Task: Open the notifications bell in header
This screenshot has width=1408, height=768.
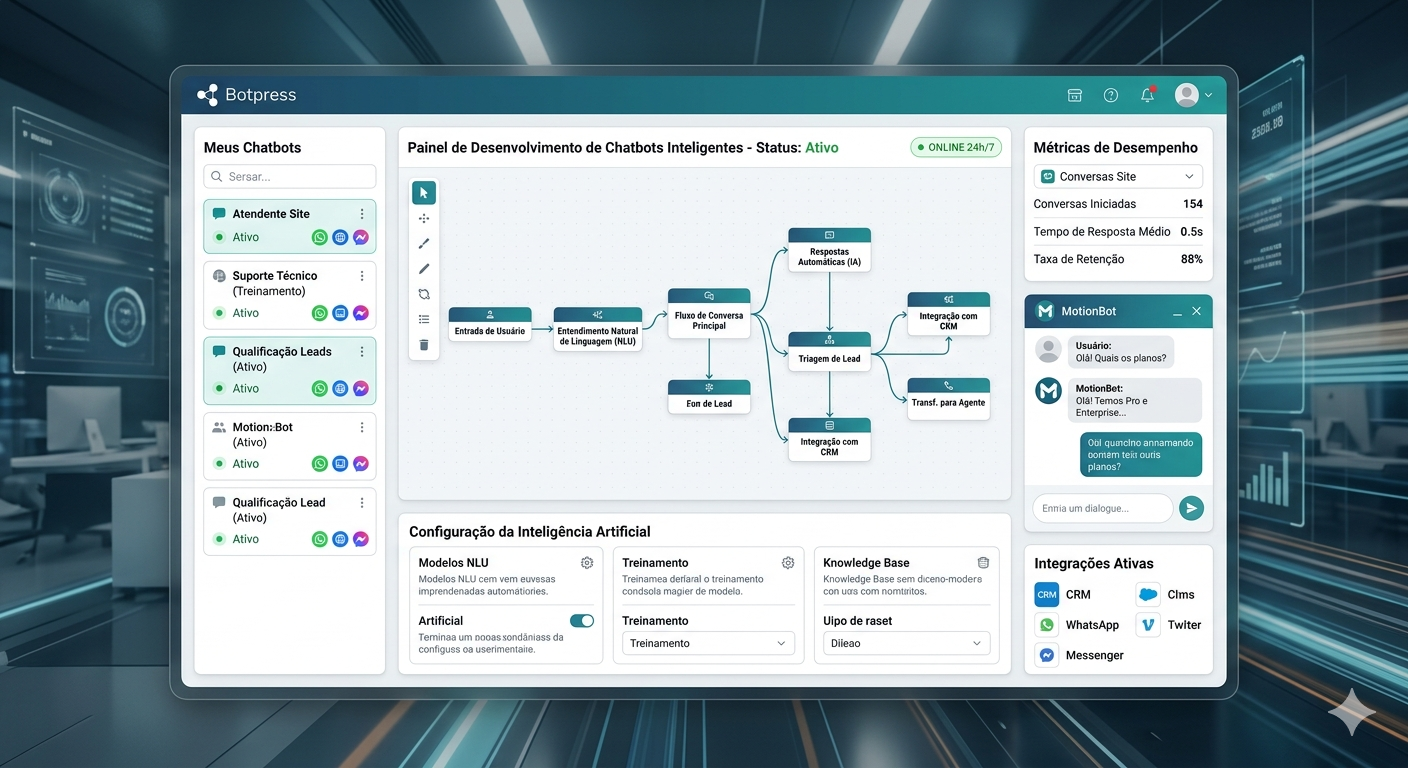Action: point(1147,95)
